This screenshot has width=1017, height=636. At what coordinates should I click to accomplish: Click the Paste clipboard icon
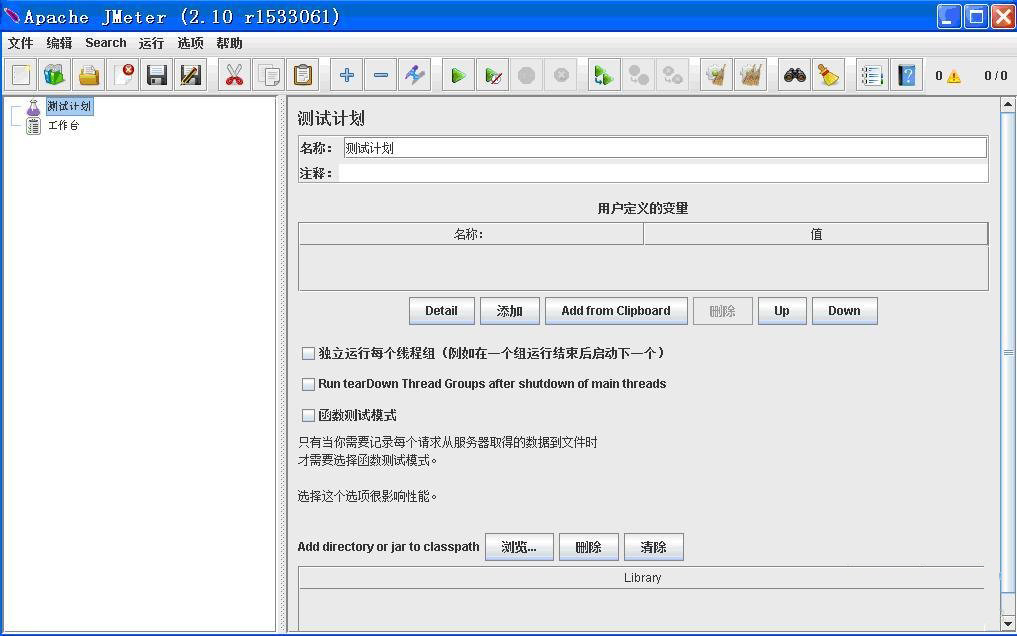302,76
